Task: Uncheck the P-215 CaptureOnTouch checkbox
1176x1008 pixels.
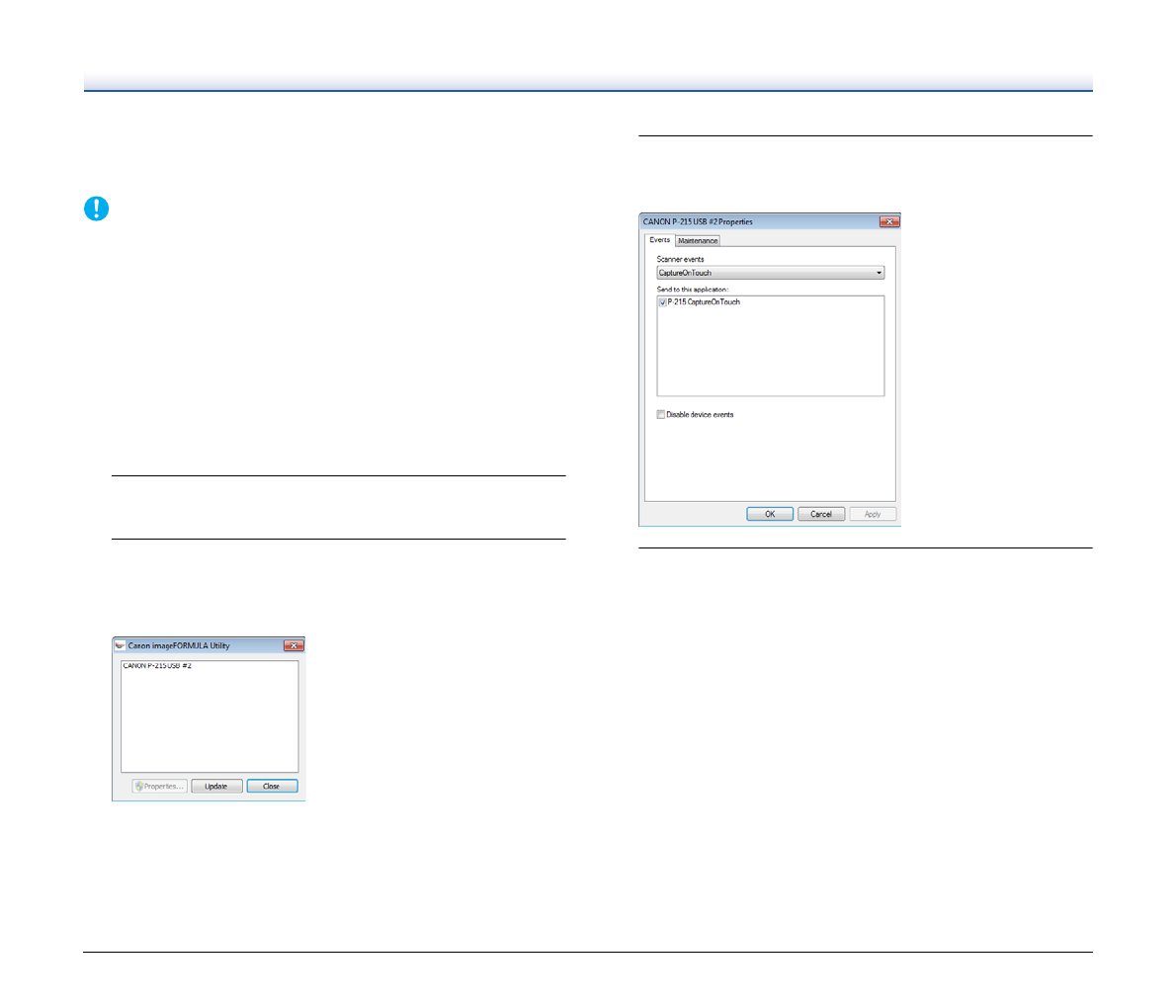Action: coord(662,302)
